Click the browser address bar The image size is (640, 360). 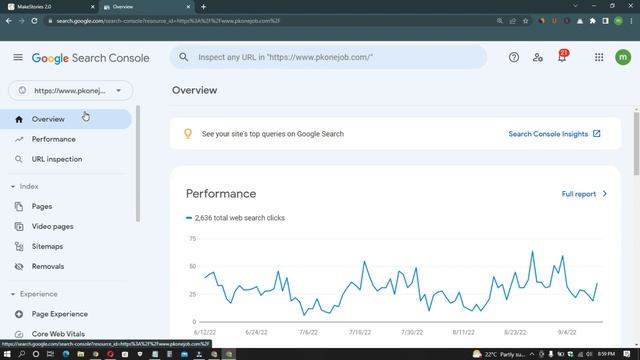(269, 21)
